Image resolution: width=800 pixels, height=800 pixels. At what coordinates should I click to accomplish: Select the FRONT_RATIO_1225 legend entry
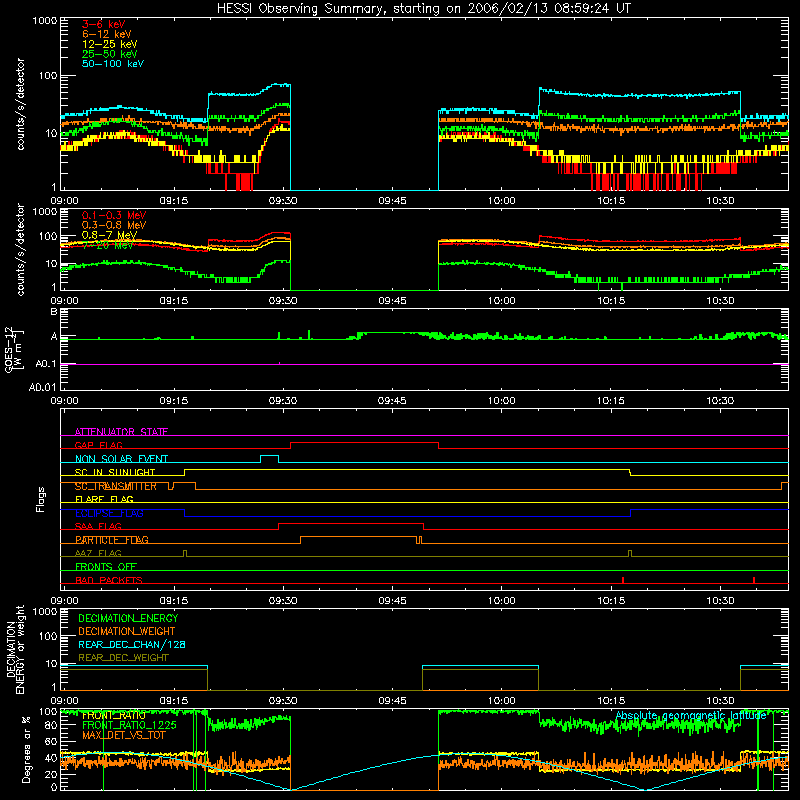coord(129,726)
